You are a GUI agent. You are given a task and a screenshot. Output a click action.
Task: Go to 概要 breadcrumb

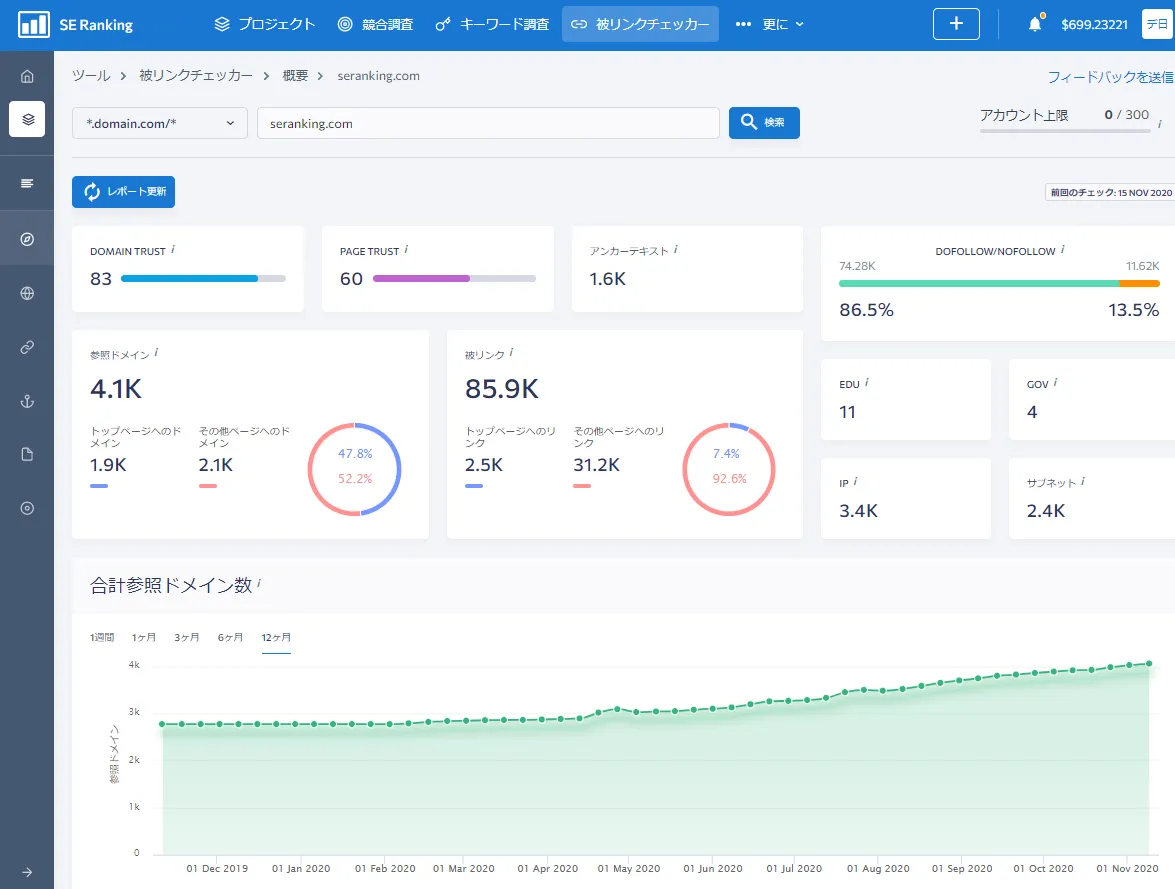tap(295, 76)
